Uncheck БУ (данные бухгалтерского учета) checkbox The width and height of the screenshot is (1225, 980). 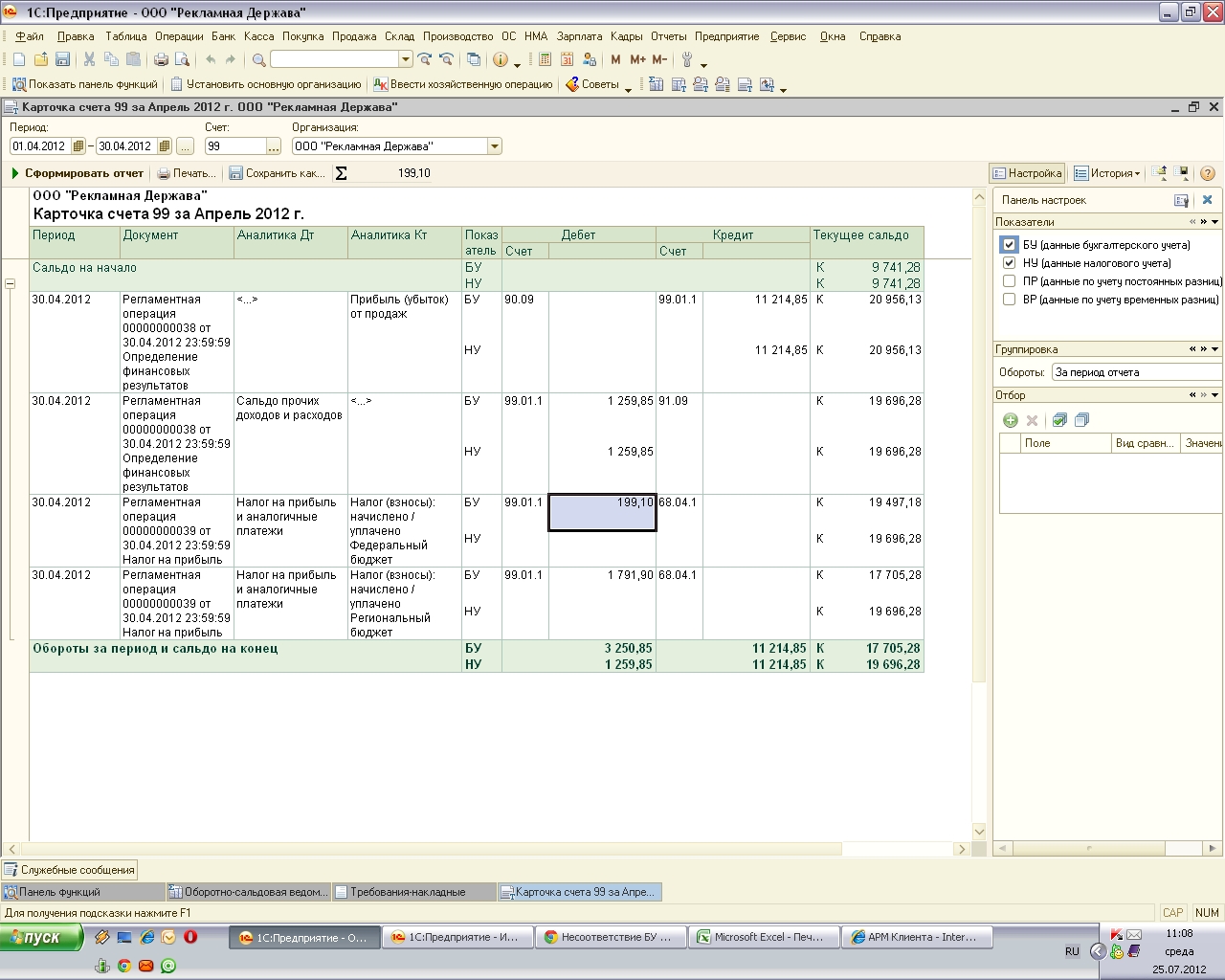click(x=1009, y=245)
